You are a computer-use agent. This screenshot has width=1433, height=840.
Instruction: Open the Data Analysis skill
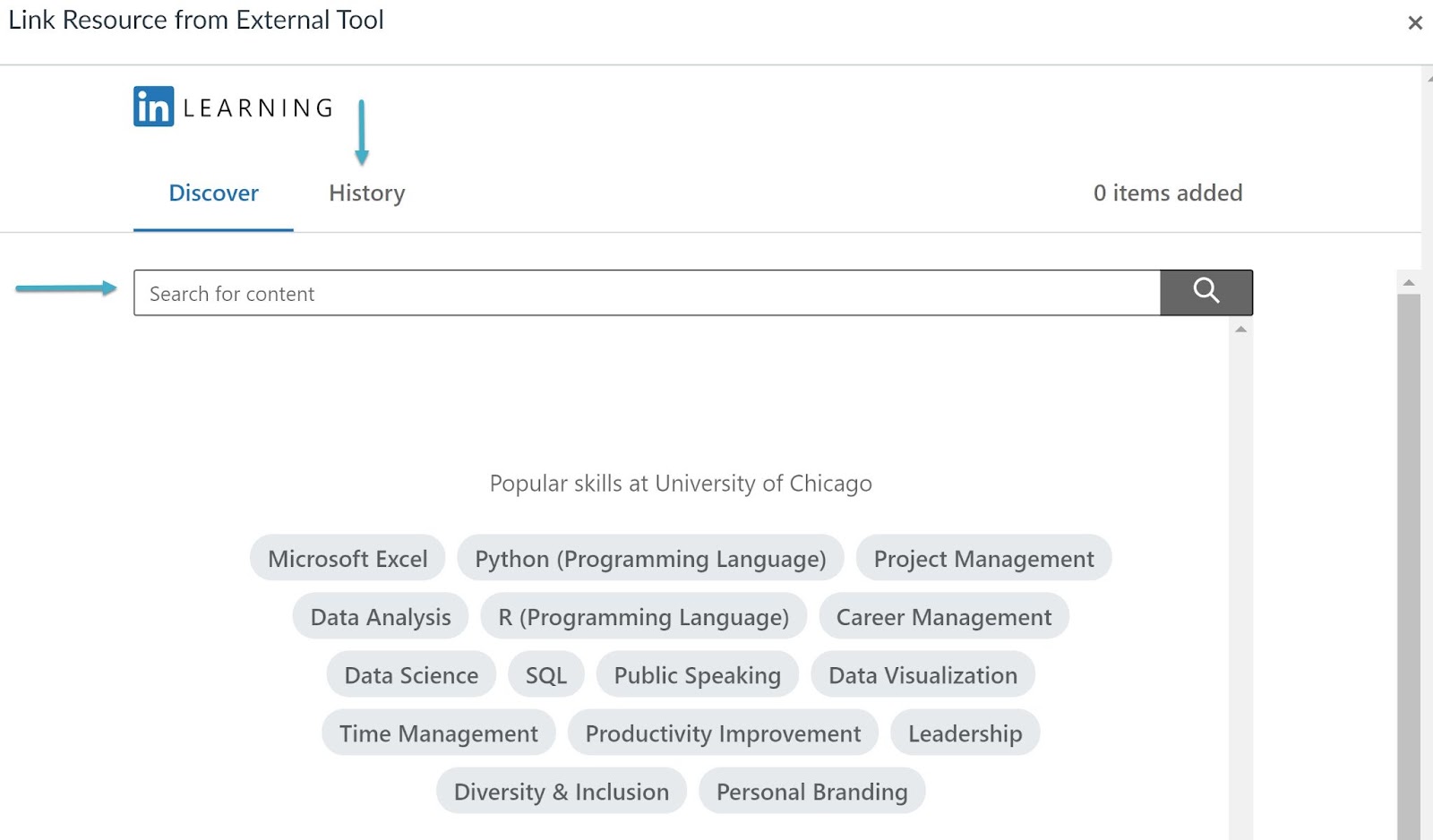[381, 617]
